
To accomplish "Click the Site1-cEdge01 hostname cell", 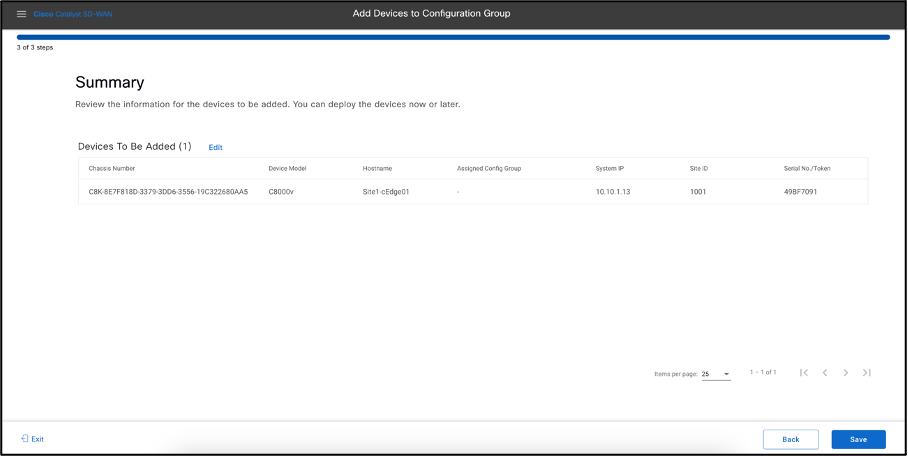I will (x=386, y=191).
